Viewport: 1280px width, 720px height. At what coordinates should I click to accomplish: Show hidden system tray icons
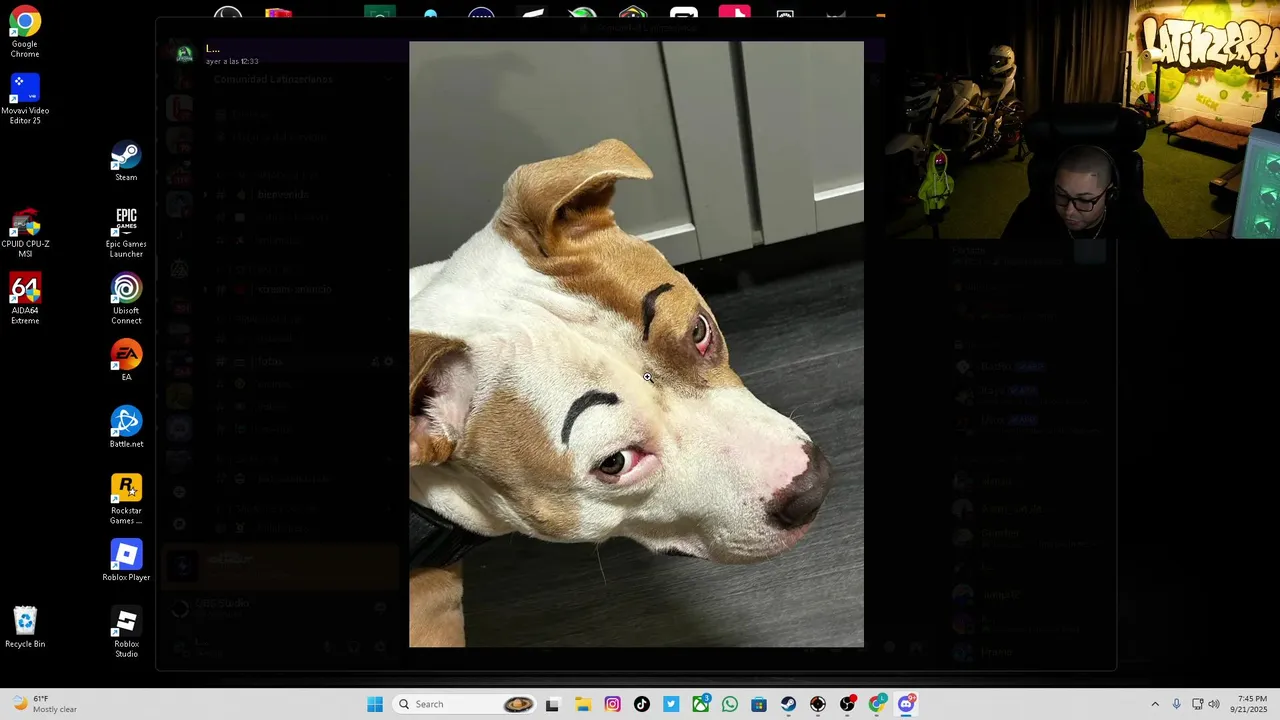click(1155, 704)
